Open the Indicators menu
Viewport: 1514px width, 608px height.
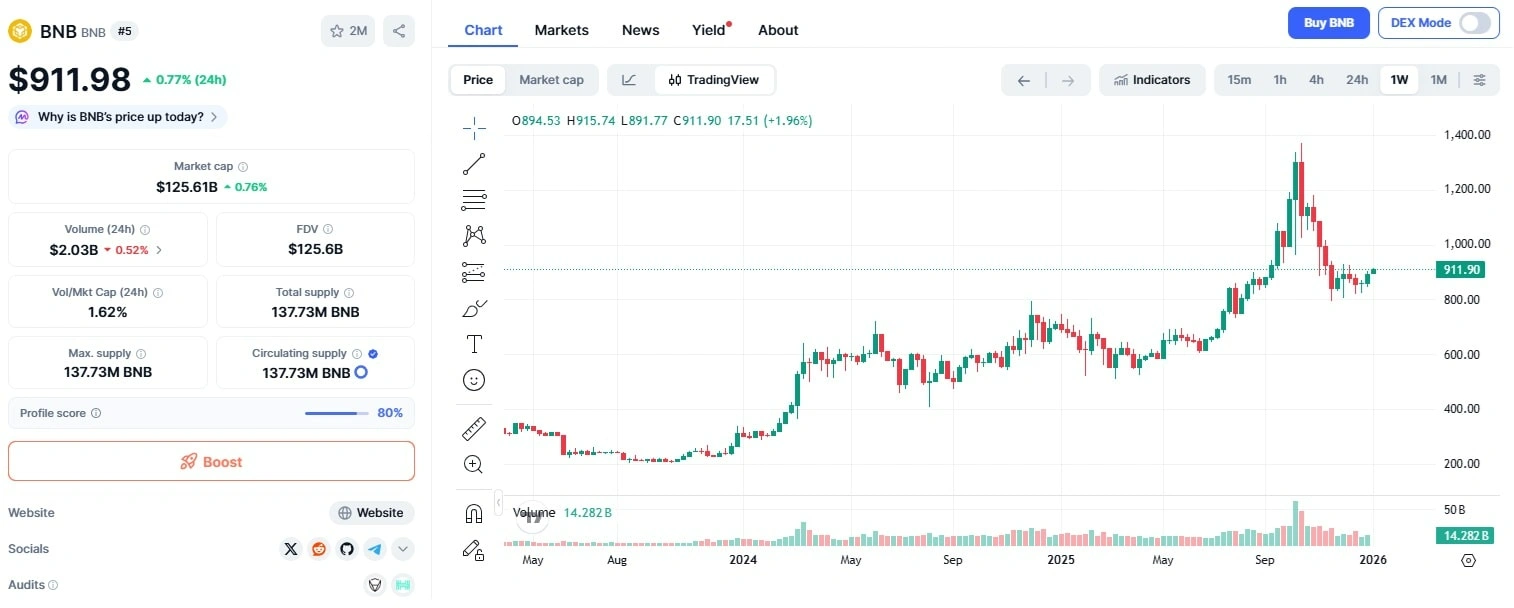1151,80
